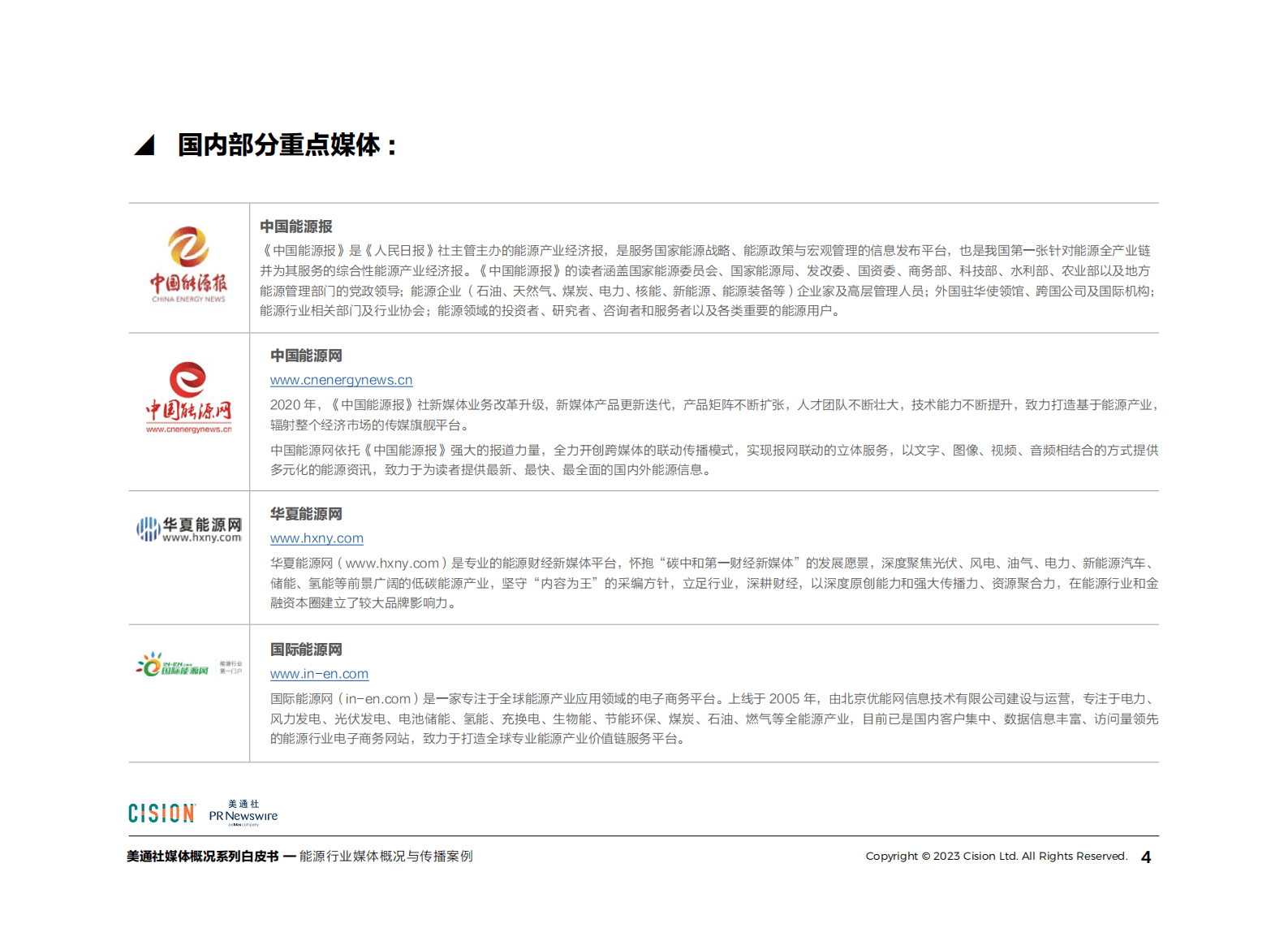Image resolution: width=1288 pixels, height=928 pixels.
Task: Click the heading 国内部分重点媒体：
Action: pyautogui.click(x=287, y=145)
